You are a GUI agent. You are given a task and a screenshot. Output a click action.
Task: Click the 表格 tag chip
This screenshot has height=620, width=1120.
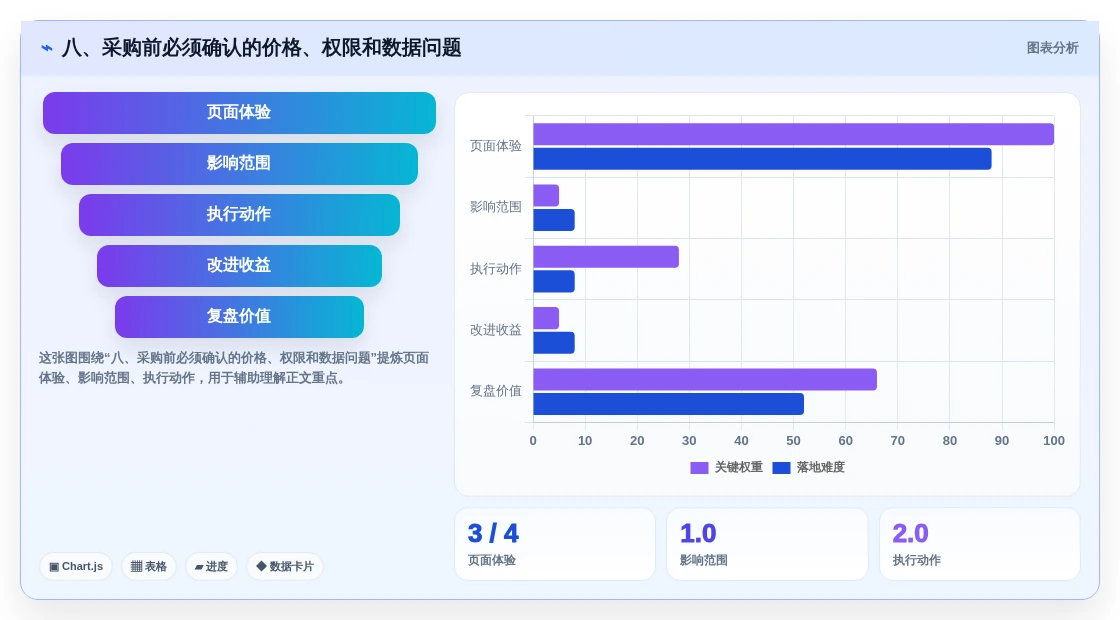point(149,566)
